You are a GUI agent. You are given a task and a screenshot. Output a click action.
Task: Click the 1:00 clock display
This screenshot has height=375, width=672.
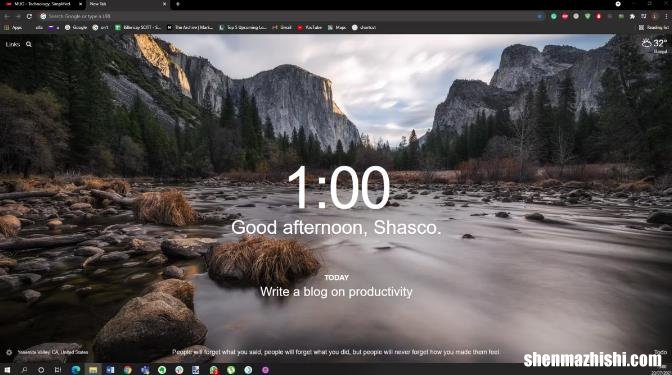339,188
